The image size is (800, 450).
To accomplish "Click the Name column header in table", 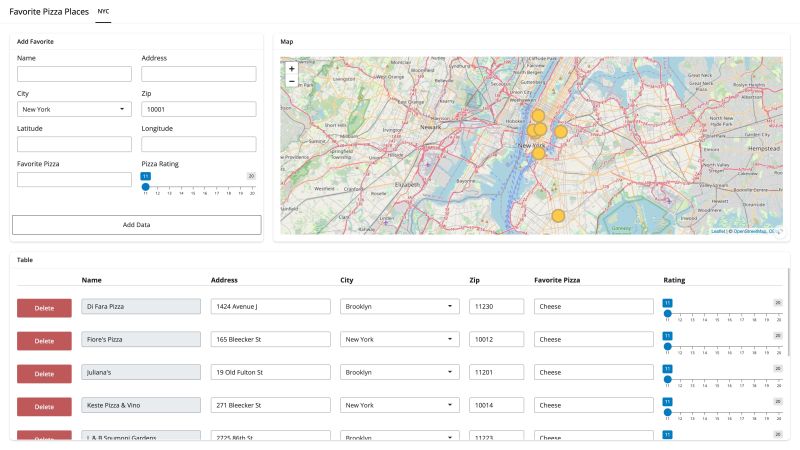I will tap(91, 280).
